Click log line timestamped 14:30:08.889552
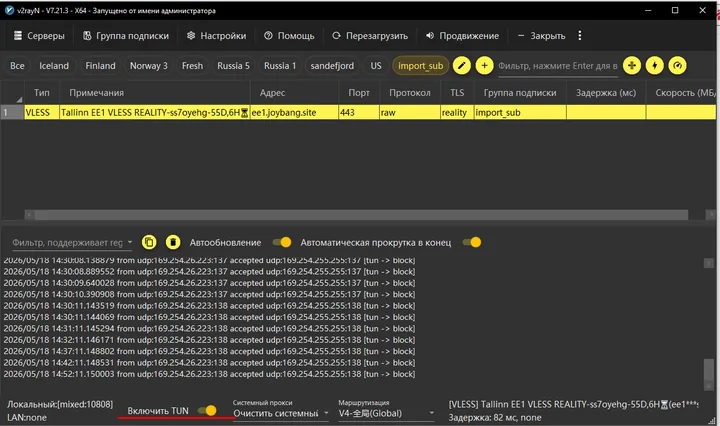This screenshot has width=720, height=426. [209, 271]
